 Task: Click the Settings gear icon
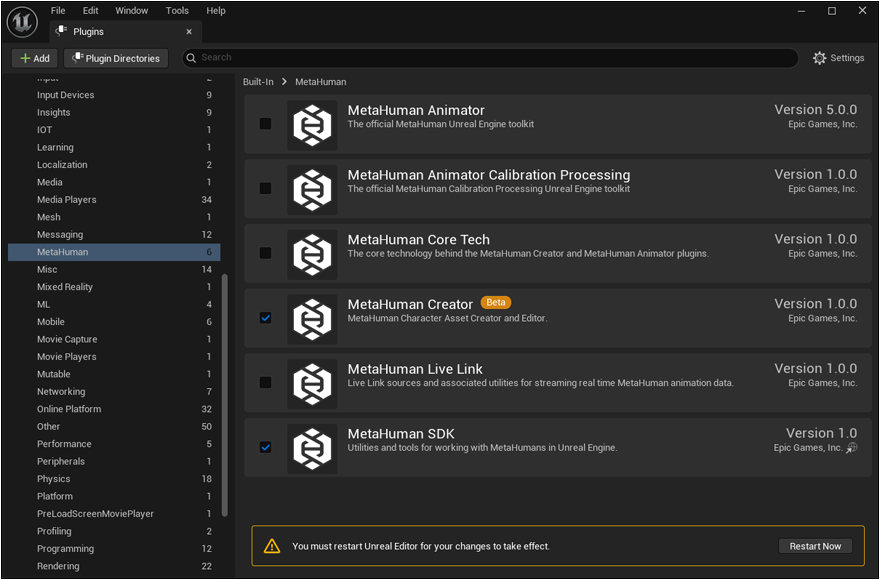[819, 58]
